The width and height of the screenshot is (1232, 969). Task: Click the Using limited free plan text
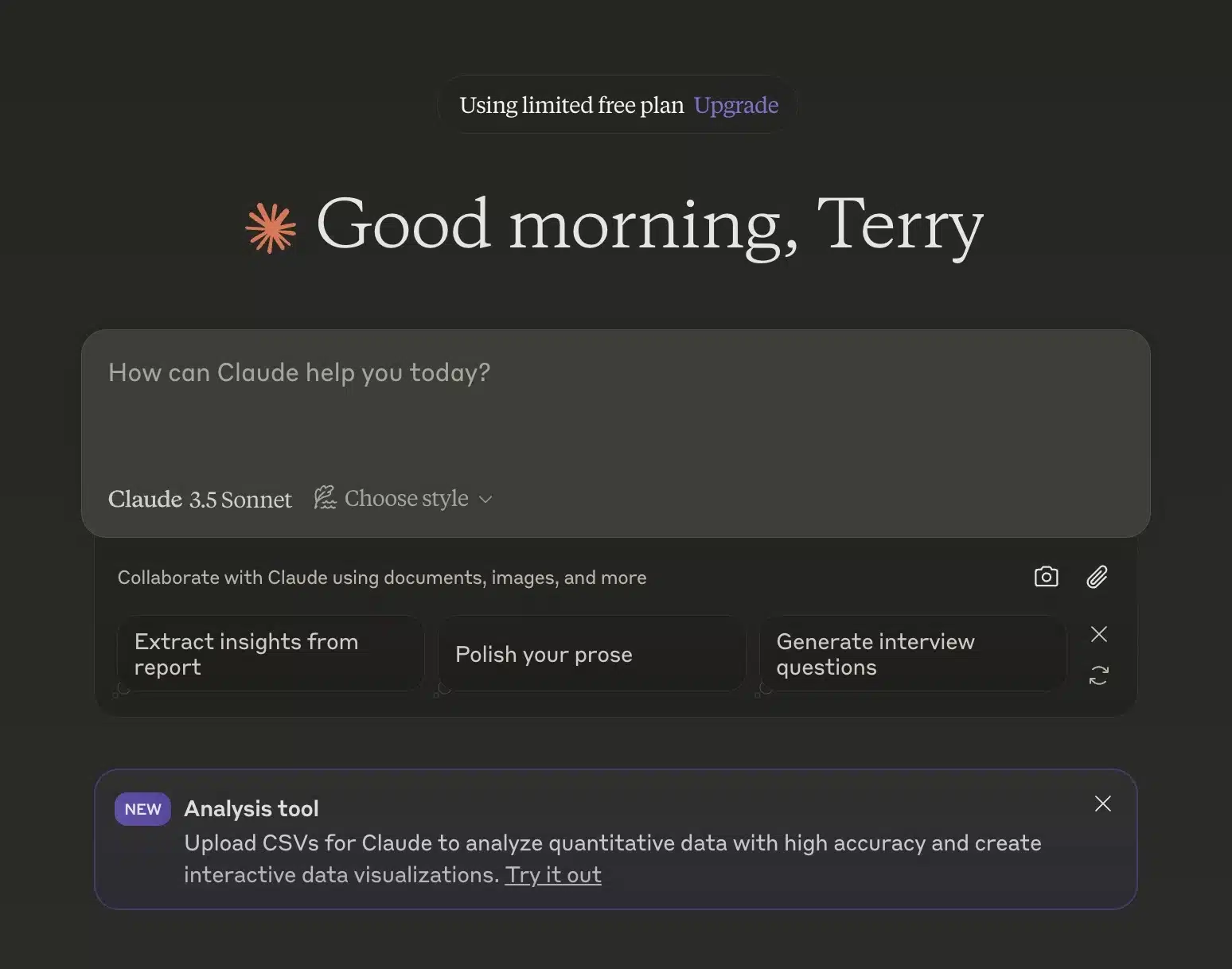coord(571,105)
